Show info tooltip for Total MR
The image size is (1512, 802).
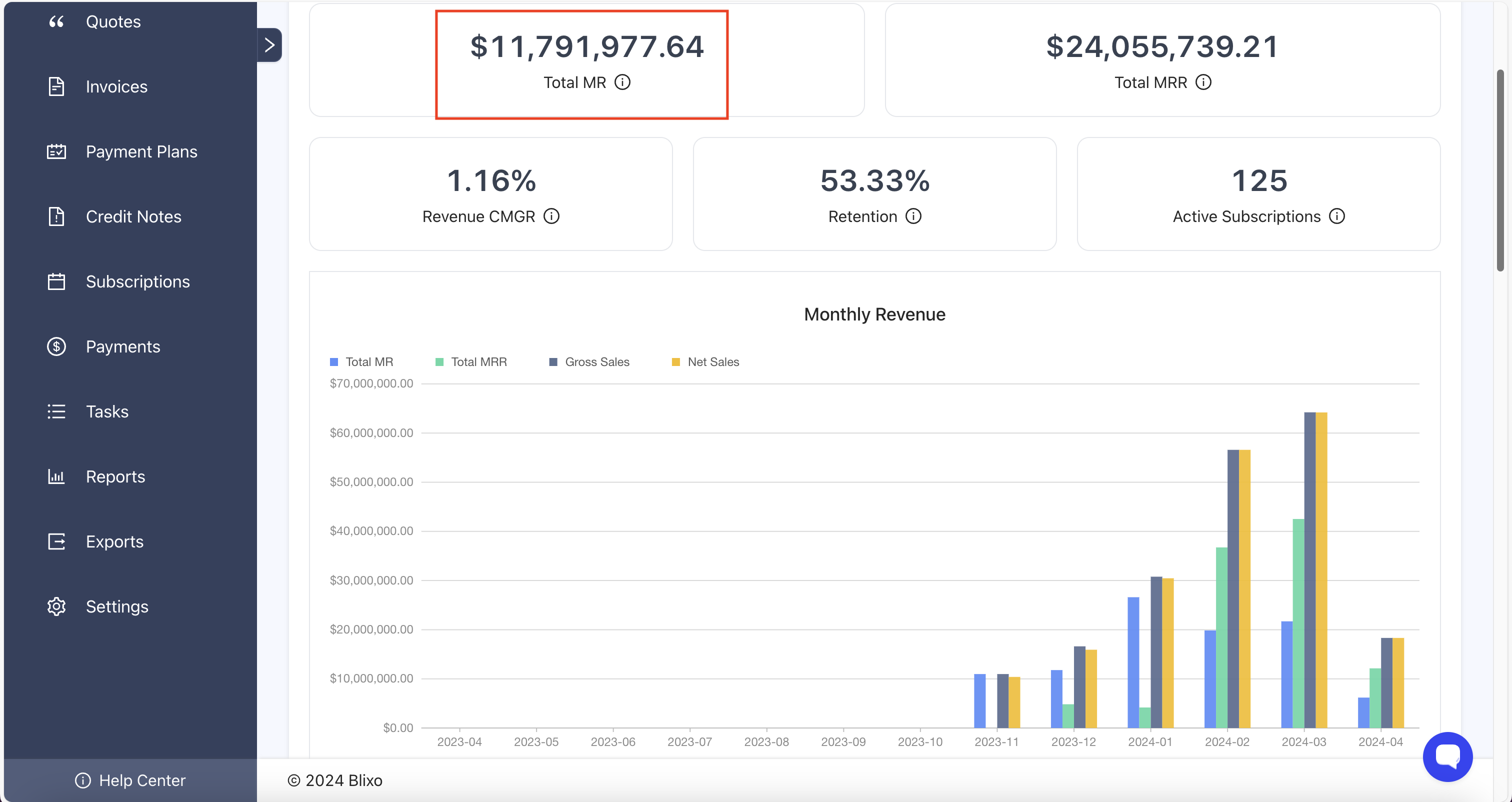(x=622, y=82)
